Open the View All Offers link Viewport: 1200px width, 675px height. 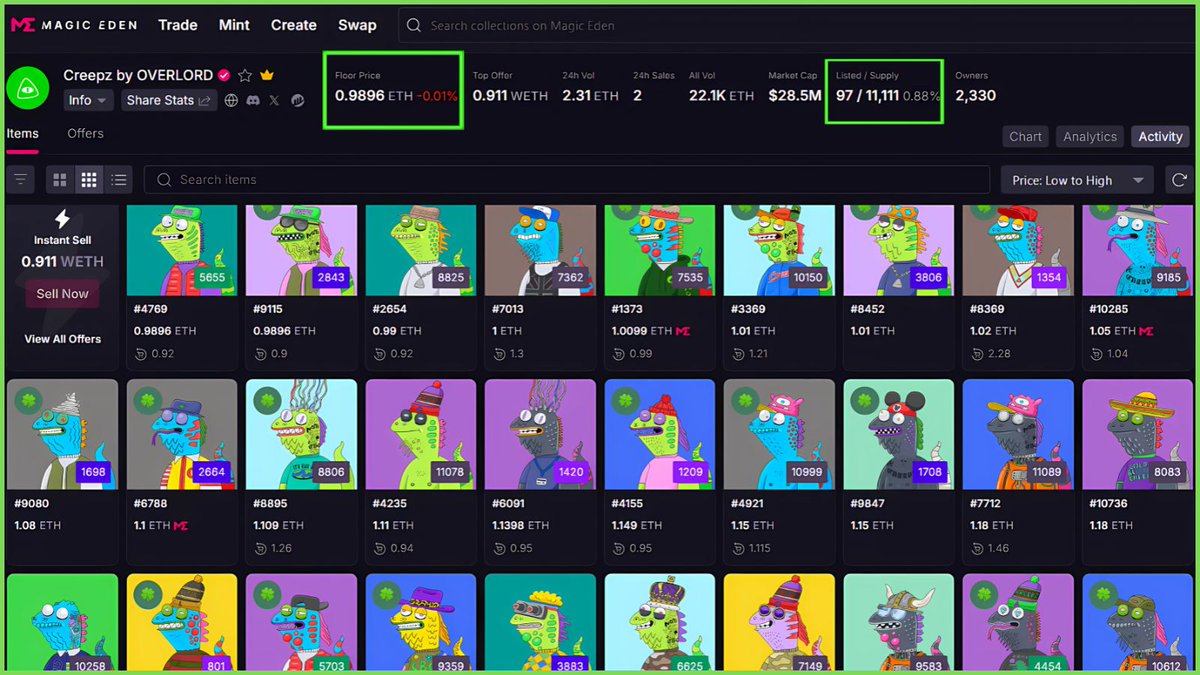click(62, 339)
